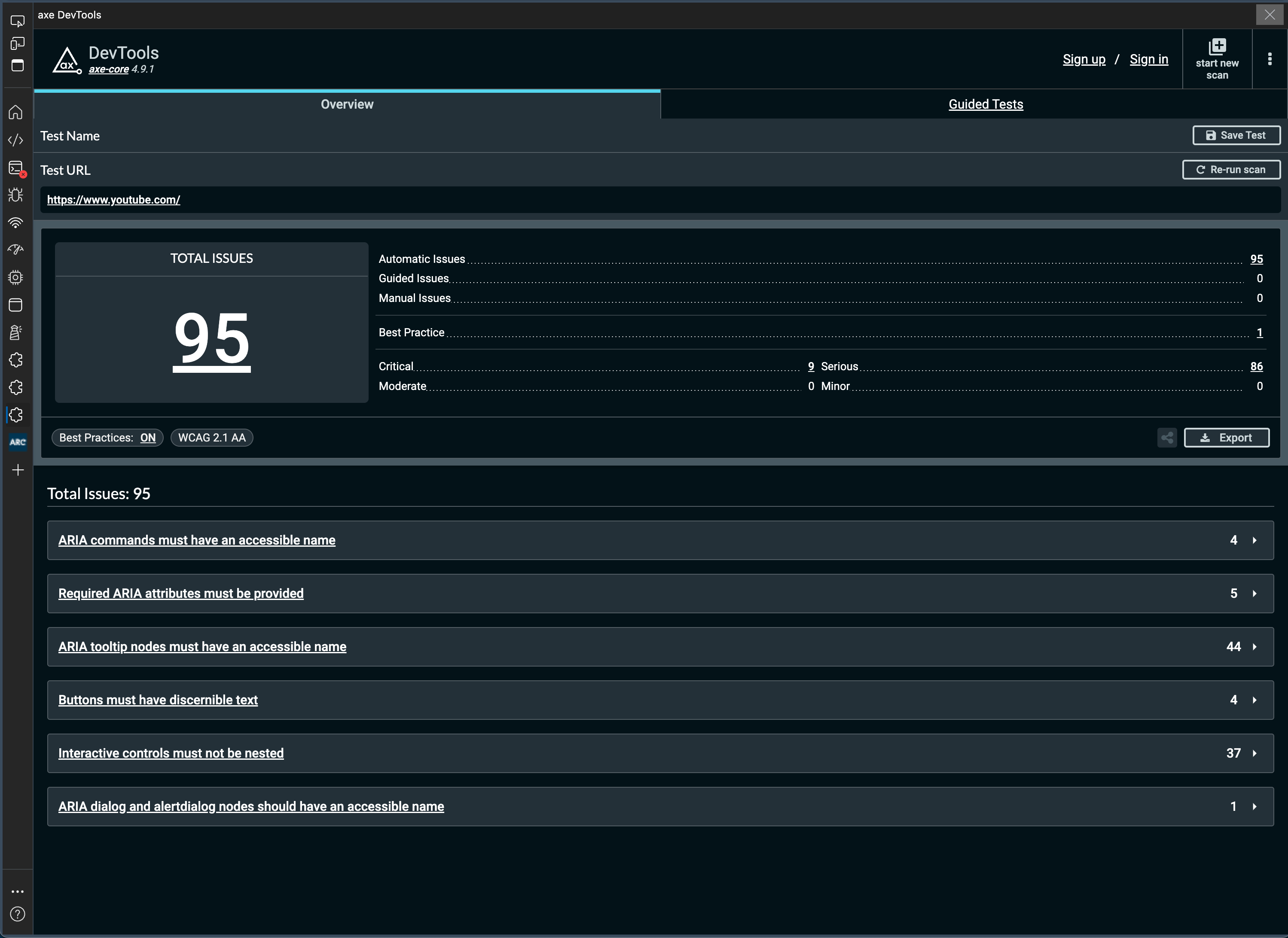Close the axe DevTools panel
The height and width of the screenshot is (938, 1288).
1270,15
